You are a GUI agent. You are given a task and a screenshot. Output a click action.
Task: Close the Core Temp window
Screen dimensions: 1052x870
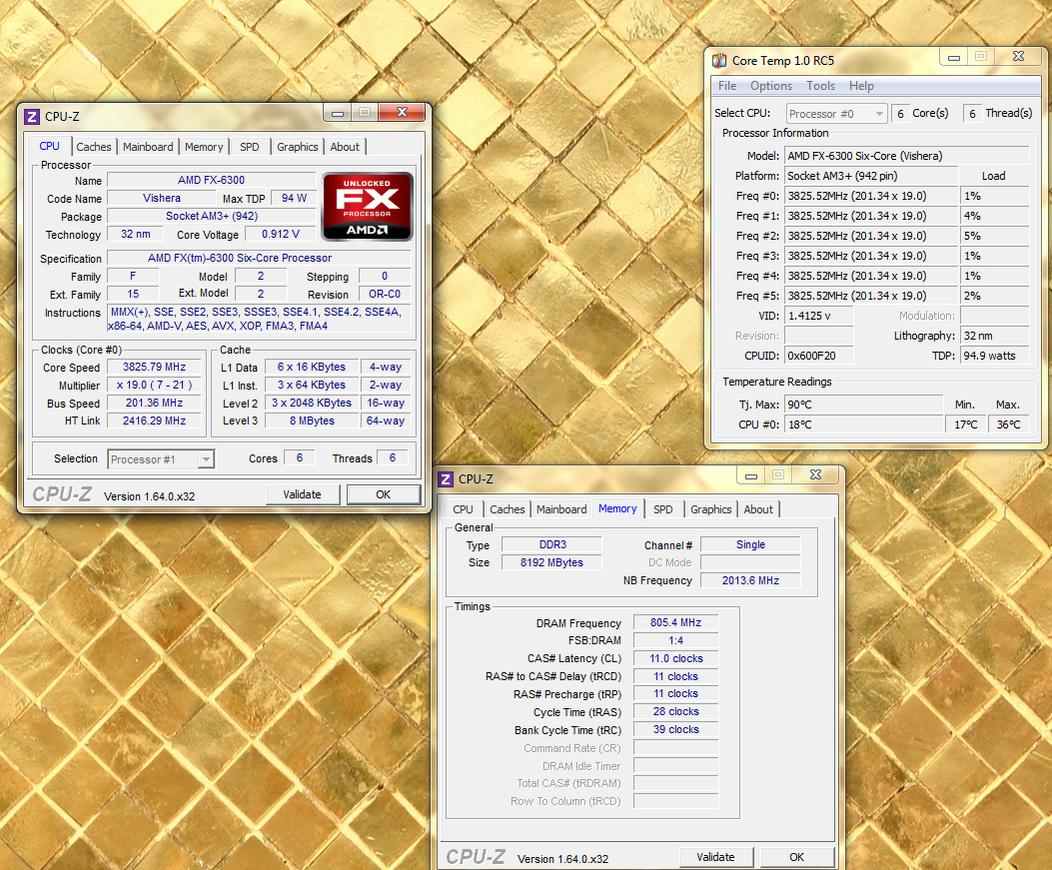click(1018, 56)
